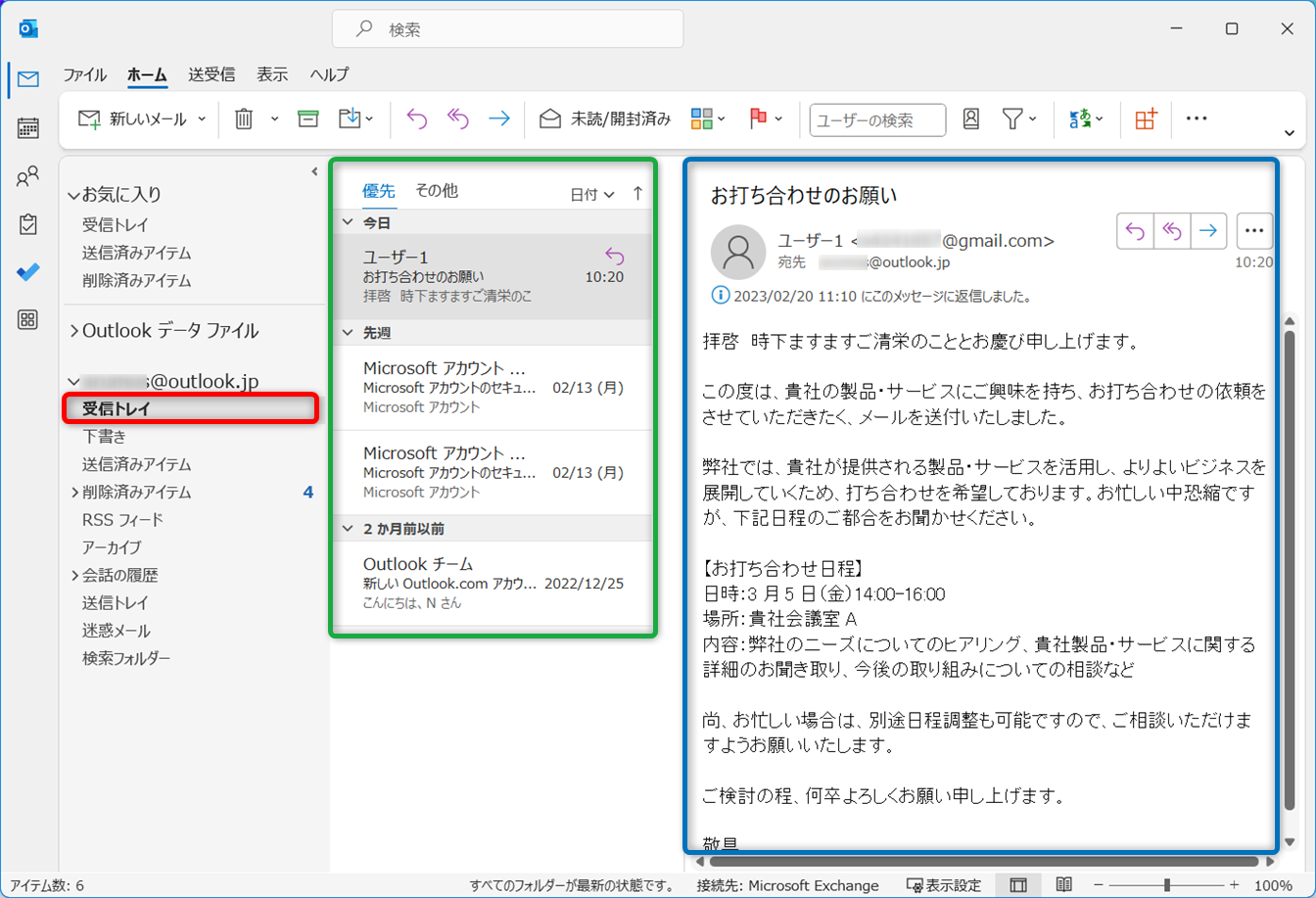Archive the message using the archive icon
The image size is (1316, 898).
pyautogui.click(x=307, y=118)
